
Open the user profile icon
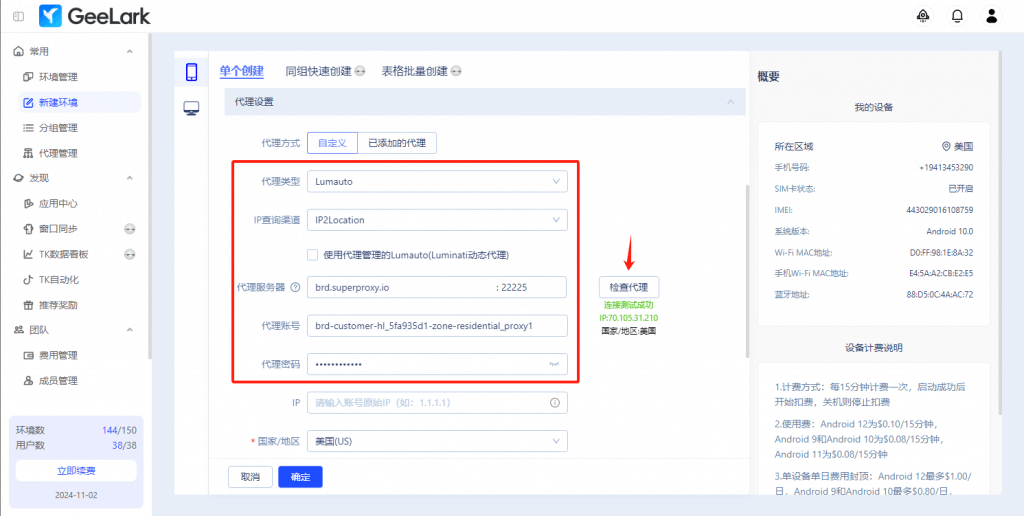coord(991,16)
